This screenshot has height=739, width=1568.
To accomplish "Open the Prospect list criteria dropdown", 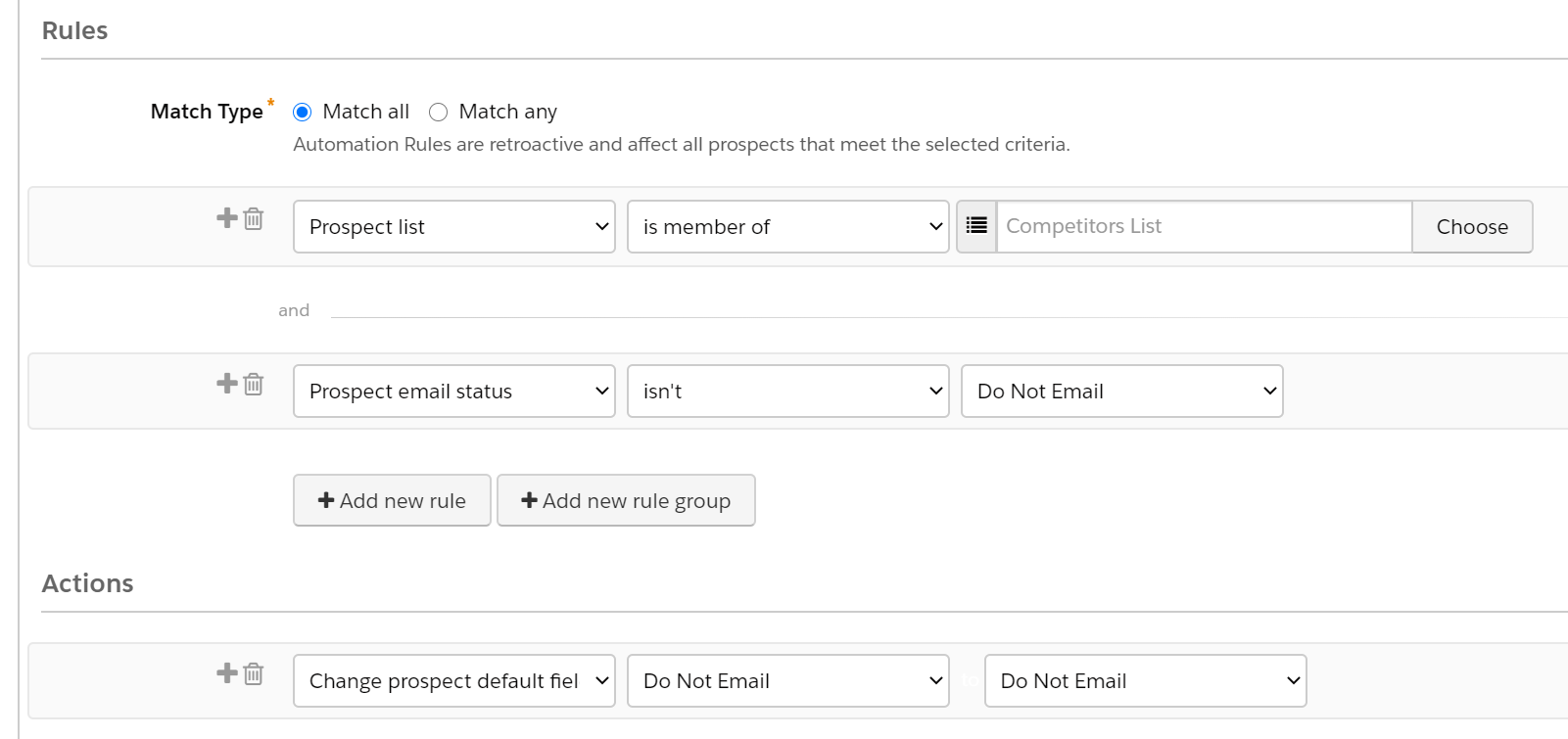I will pyautogui.click(x=454, y=226).
